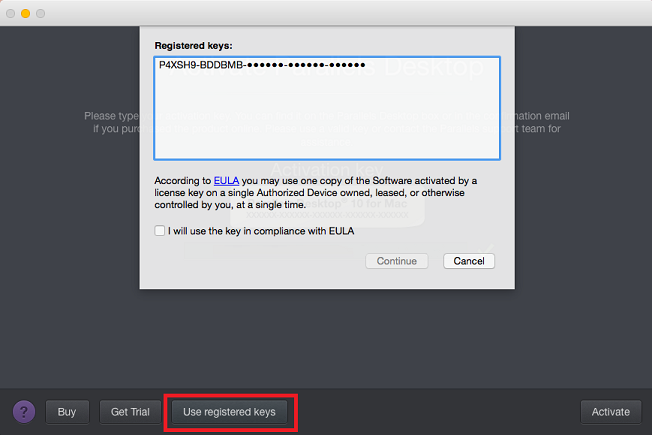Open the EULA hyperlink
652x435 pixels.
(226, 181)
